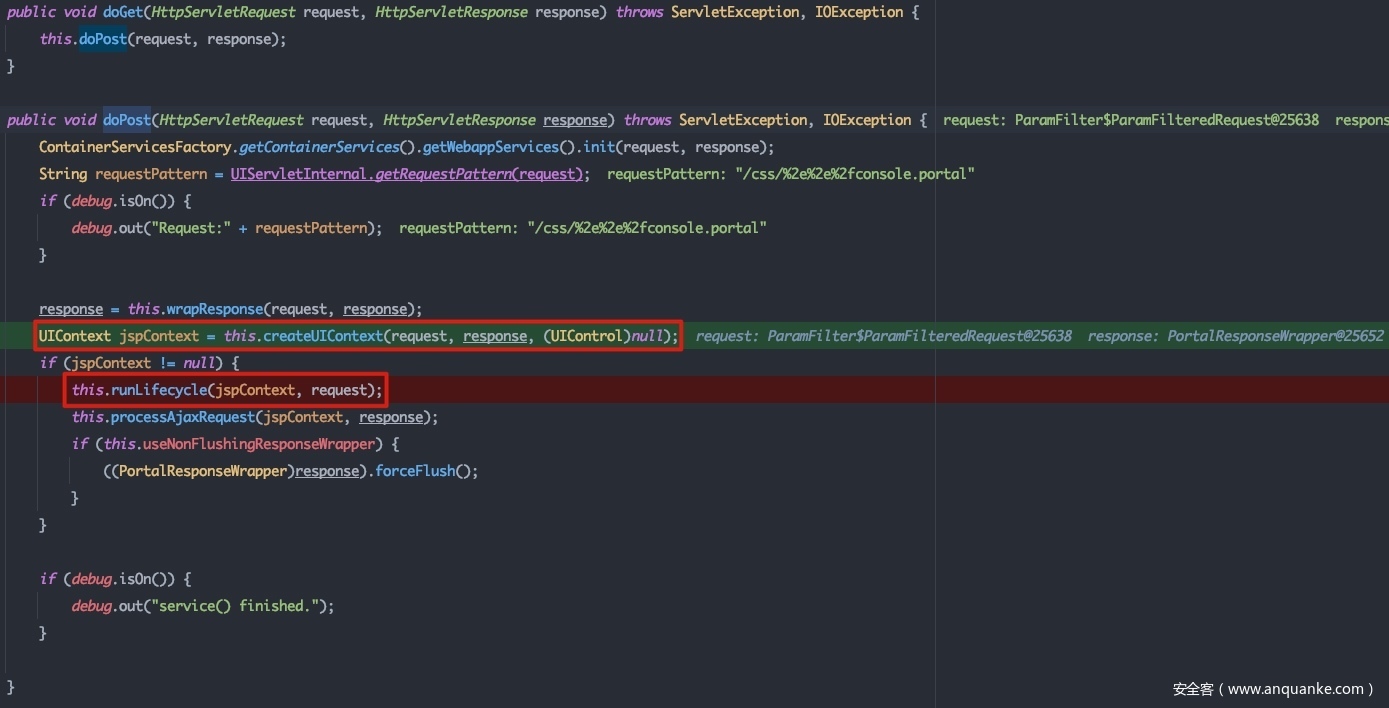Click the PortalResponseWrapper cast before forceFlush
The width and height of the screenshot is (1389, 708).
202,471
